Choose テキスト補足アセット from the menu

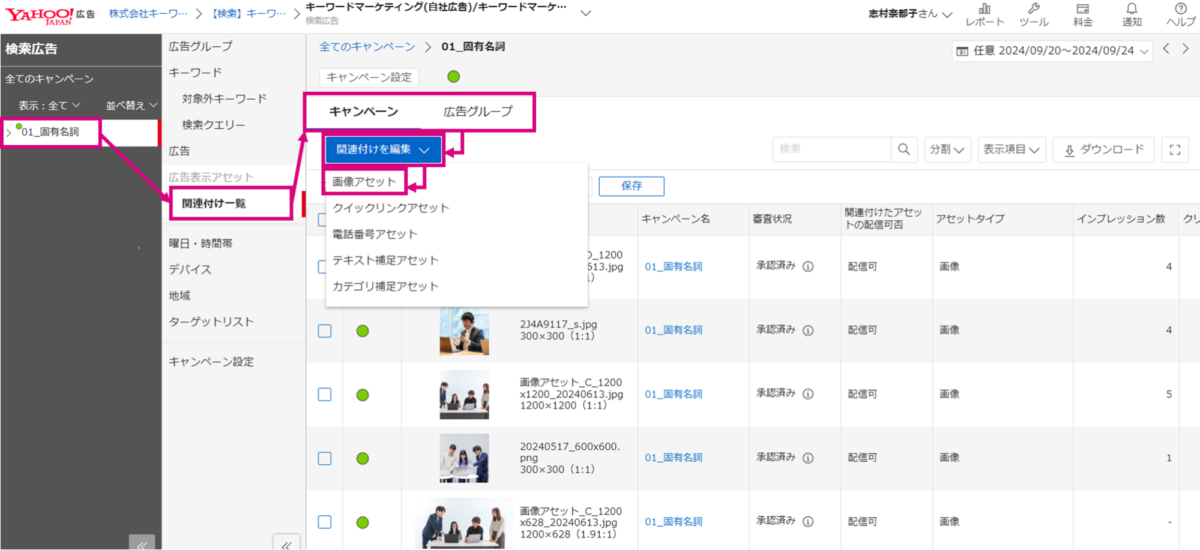(x=385, y=260)
